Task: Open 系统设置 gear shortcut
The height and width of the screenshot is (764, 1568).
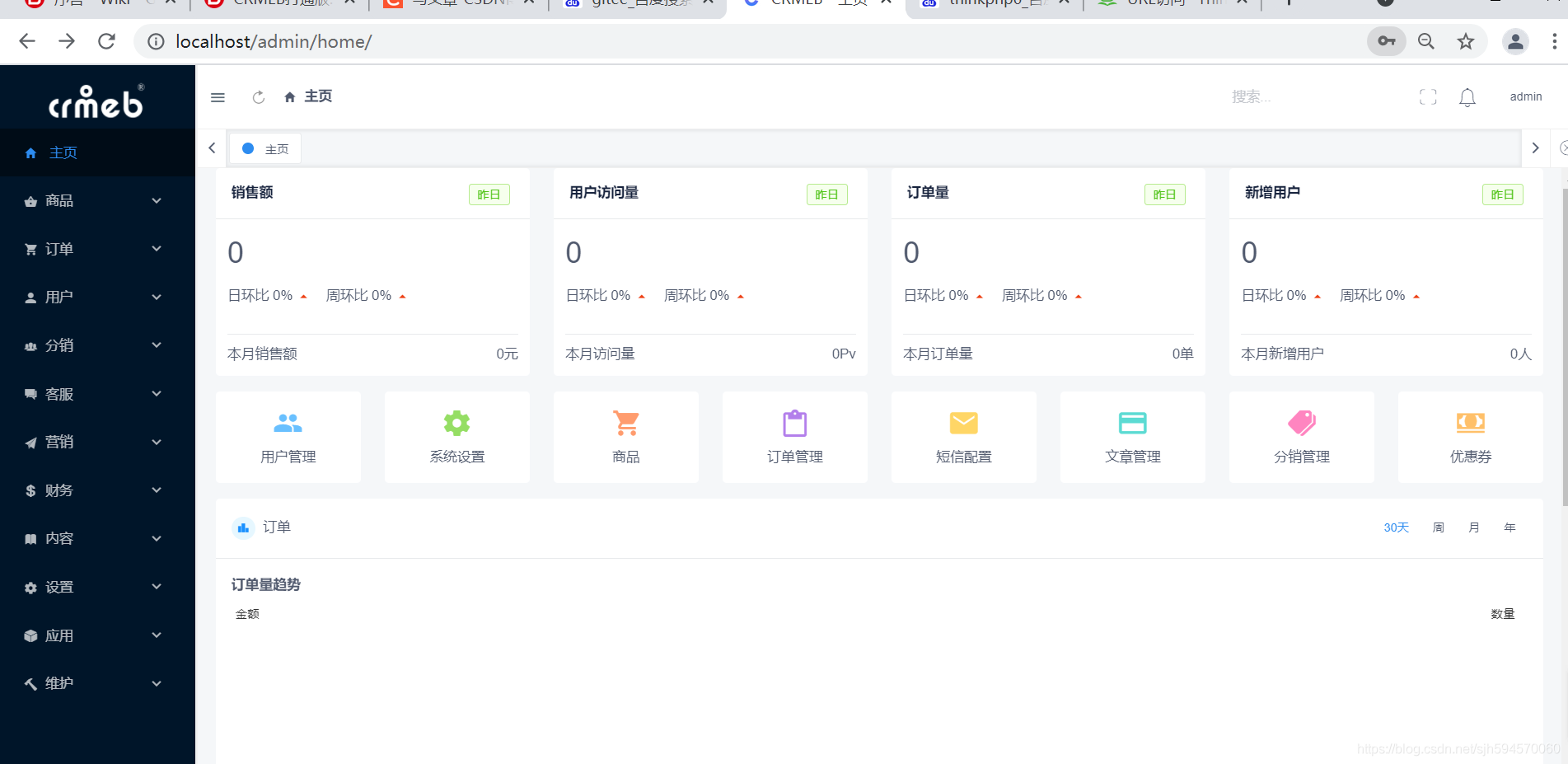Action: point(457,437)
